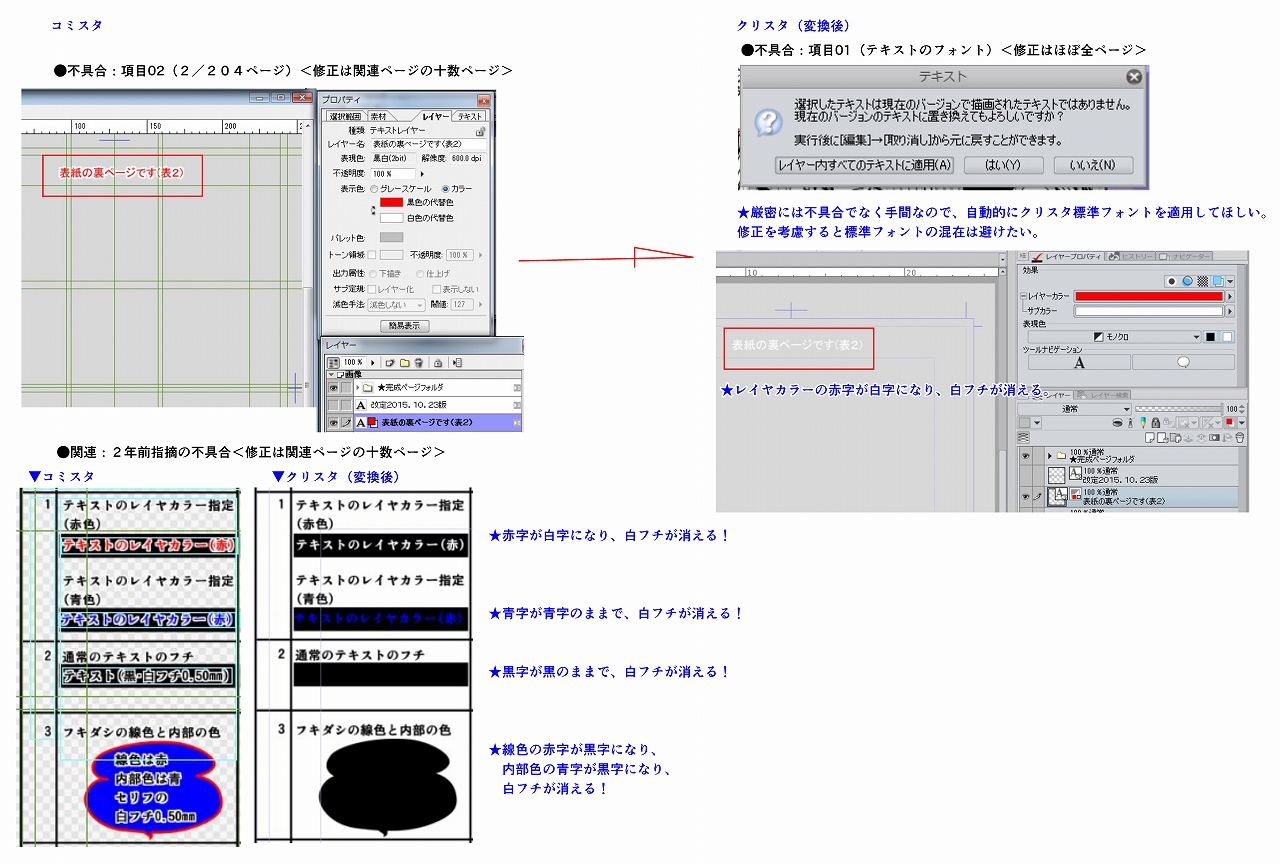Image resolution: width=1280 pixels, height=864 pixels.
Task: Click the layer color effect icon
Action: [1219, 282]
